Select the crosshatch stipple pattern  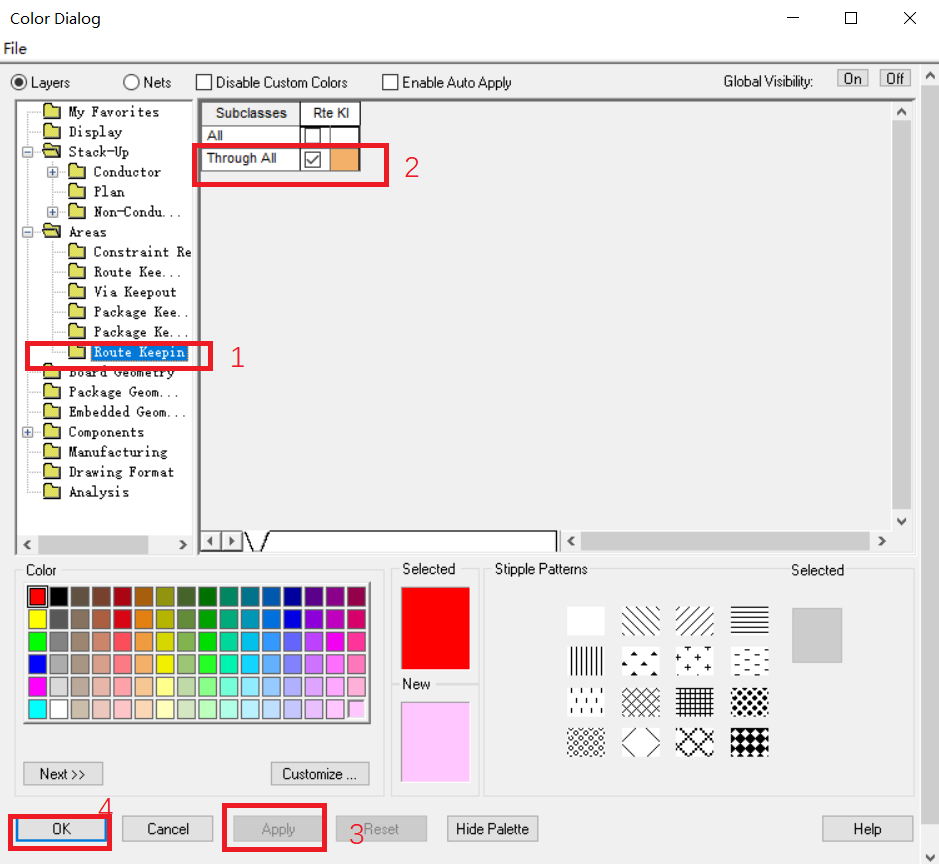[x=641, y=703]
